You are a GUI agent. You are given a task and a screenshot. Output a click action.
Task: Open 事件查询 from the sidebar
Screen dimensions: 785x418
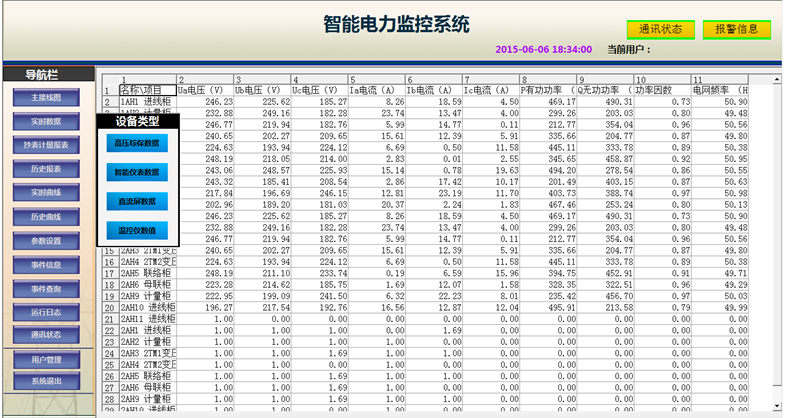pos(46,289)
